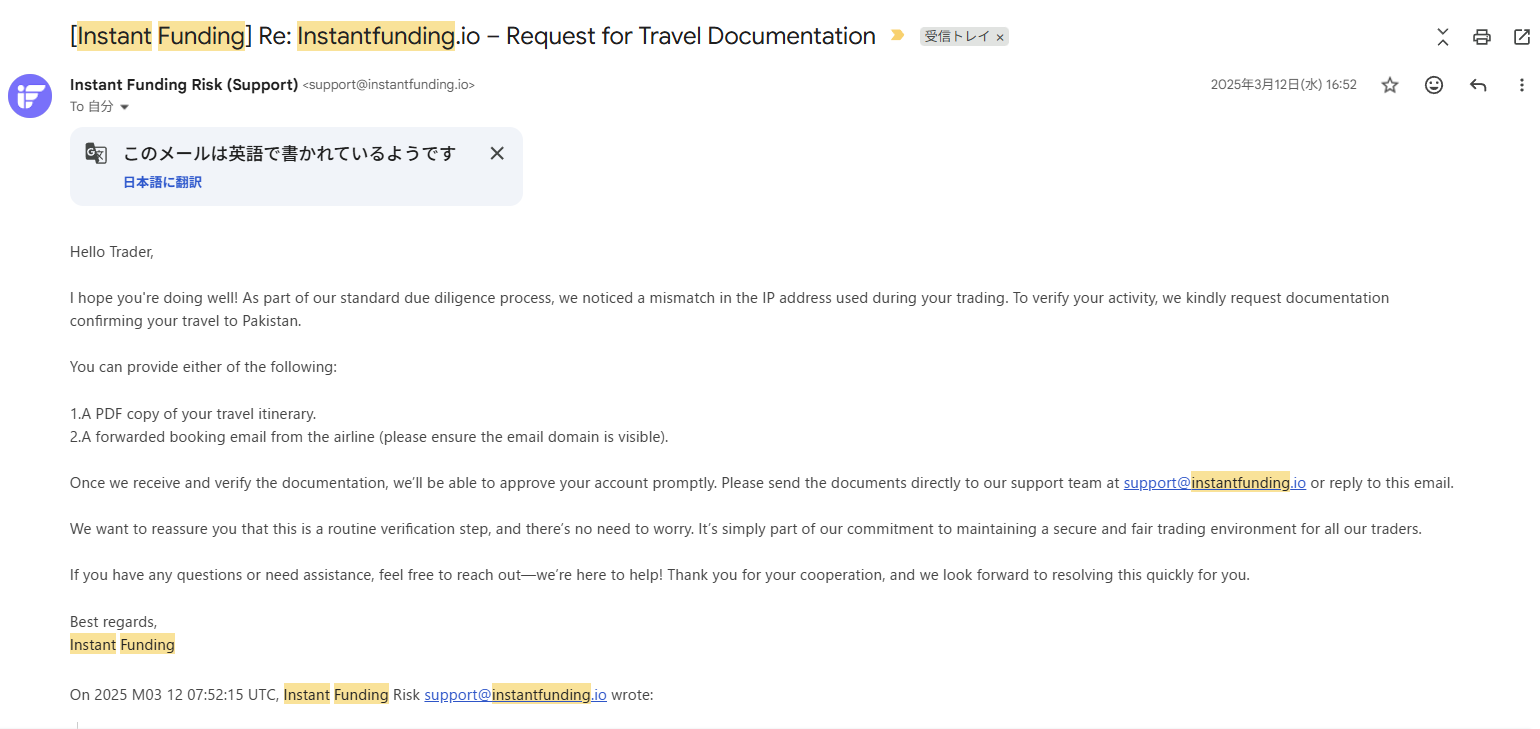1540x729 pixels.
Task: Open support@instantfunding.io link in the email body
Action: point(1214,483)
